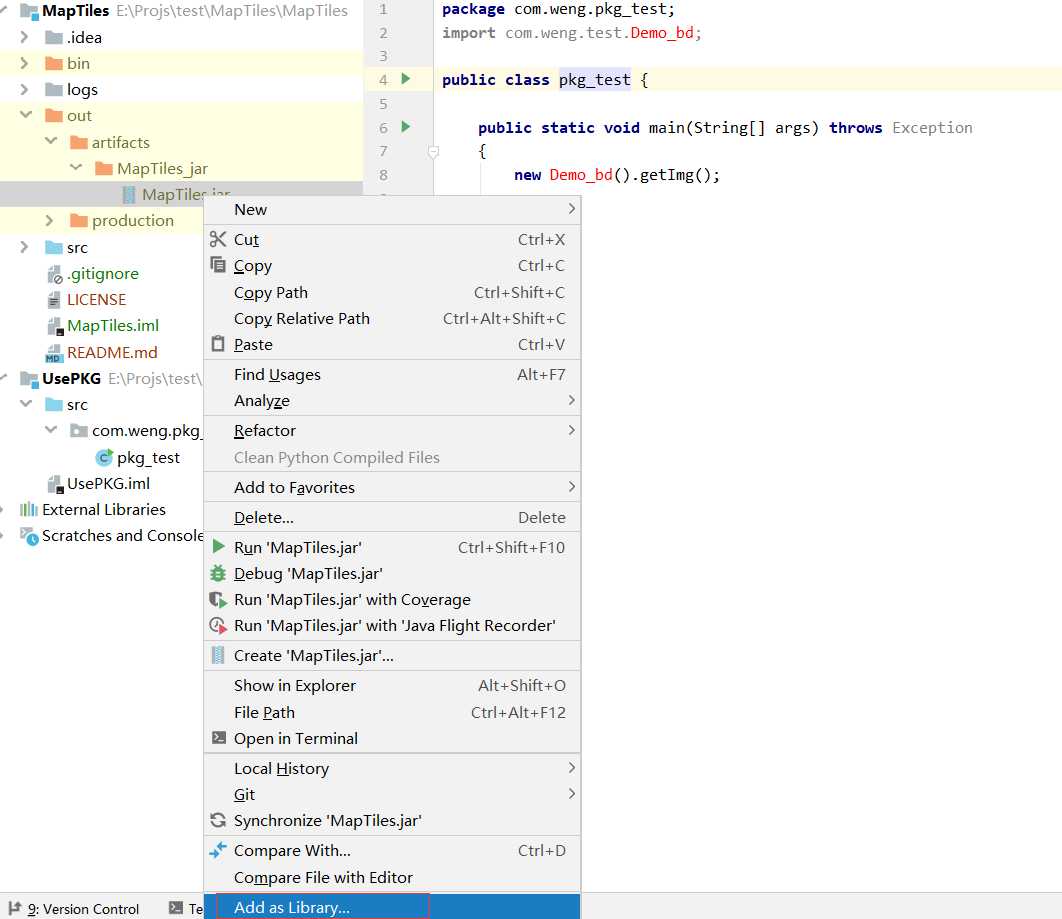The height and width of the screenshot is (919, 1062).
Task: Open the Analyze submenu
Action: click(x=392, y=401)
